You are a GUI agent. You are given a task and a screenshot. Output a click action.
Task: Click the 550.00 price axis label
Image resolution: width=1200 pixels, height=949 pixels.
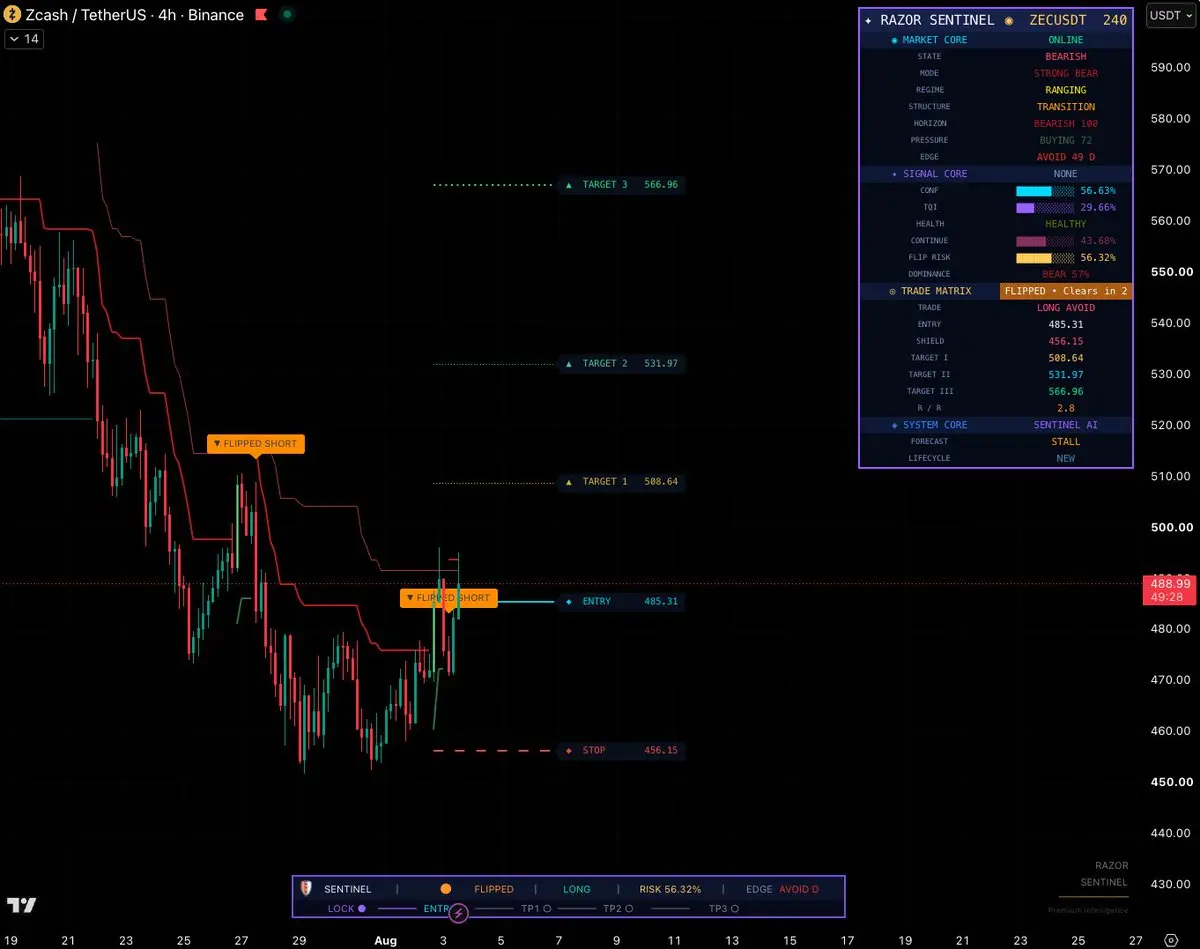(1170, 271)
